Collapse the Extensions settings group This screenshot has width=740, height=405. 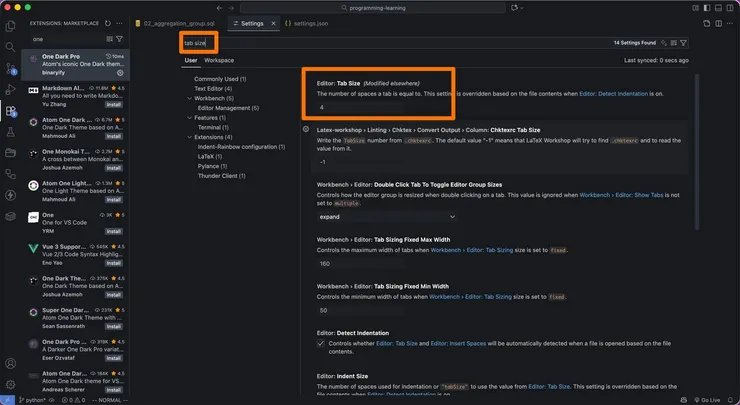click(190, 137)
